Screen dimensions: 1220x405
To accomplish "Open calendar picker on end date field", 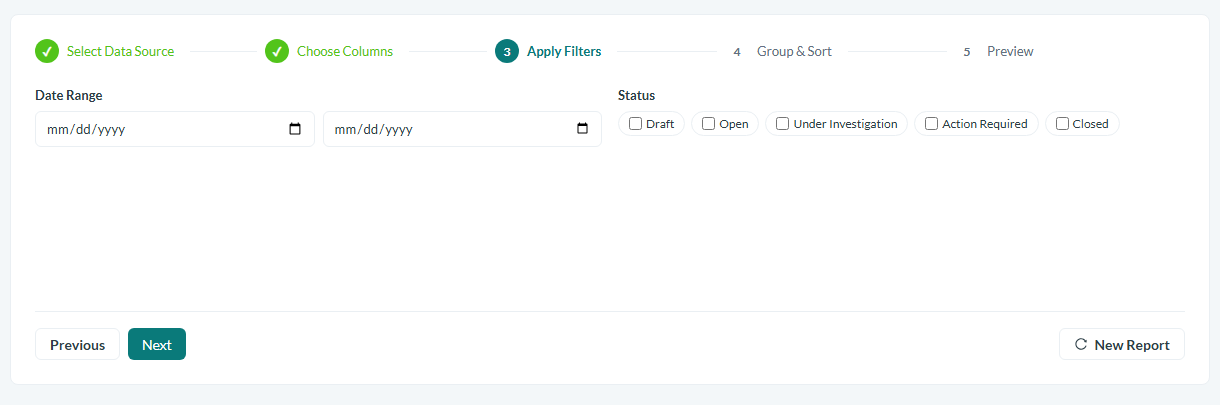I will 583,129.
